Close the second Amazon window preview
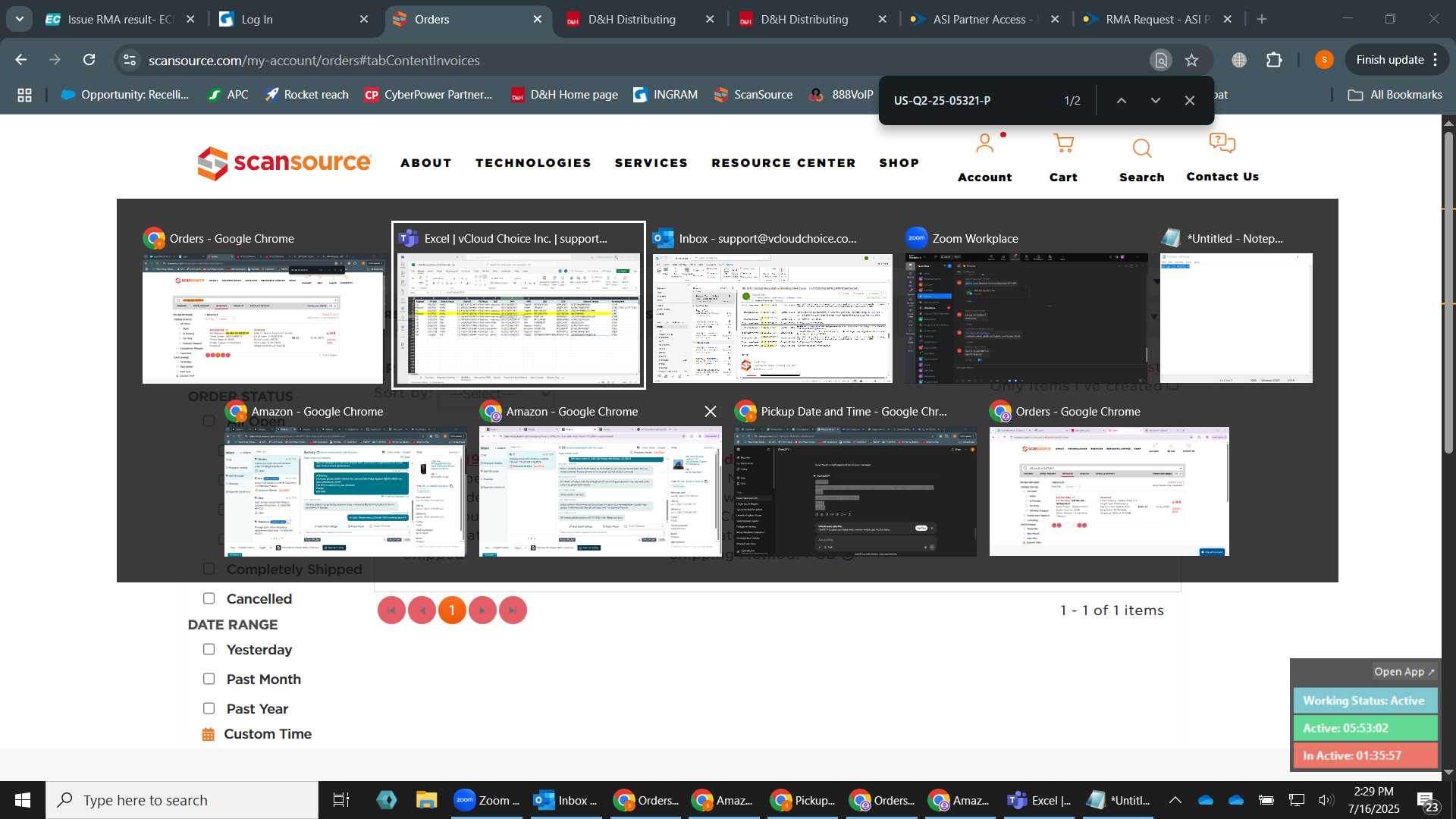1456x819 pixels. tap(711, 411)
